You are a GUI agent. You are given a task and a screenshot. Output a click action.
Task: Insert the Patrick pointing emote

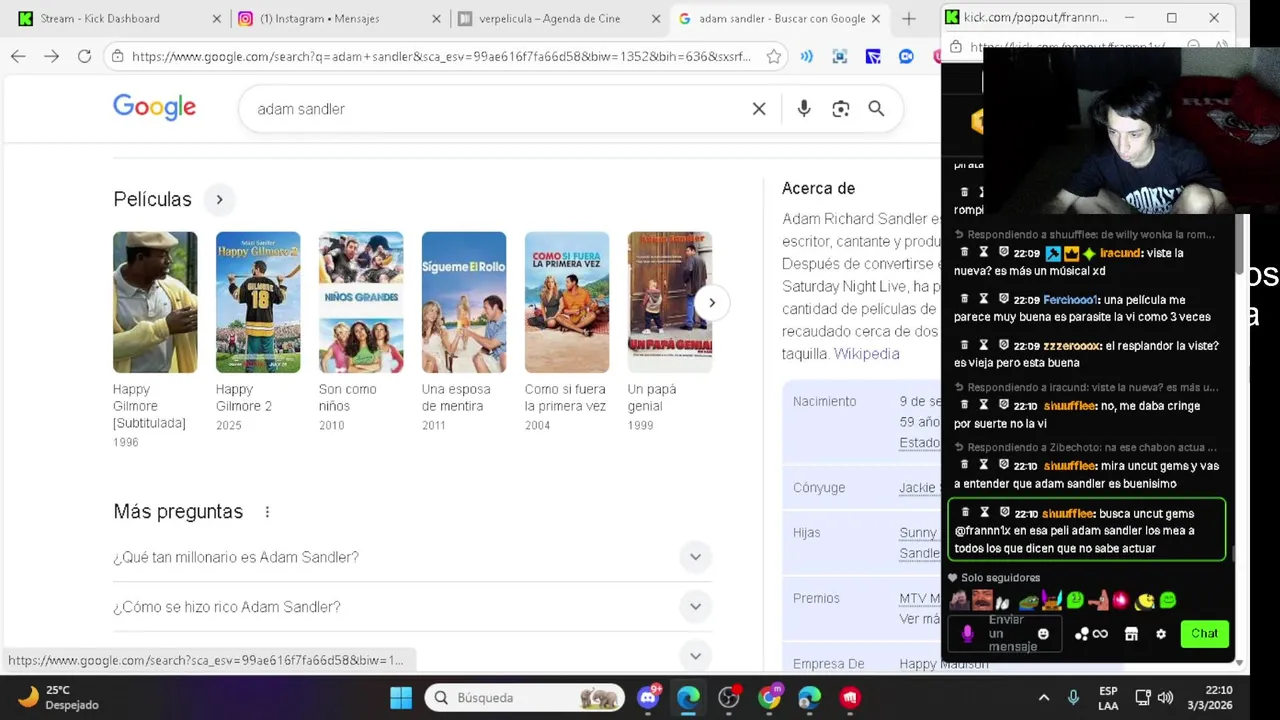(1099, 601)
